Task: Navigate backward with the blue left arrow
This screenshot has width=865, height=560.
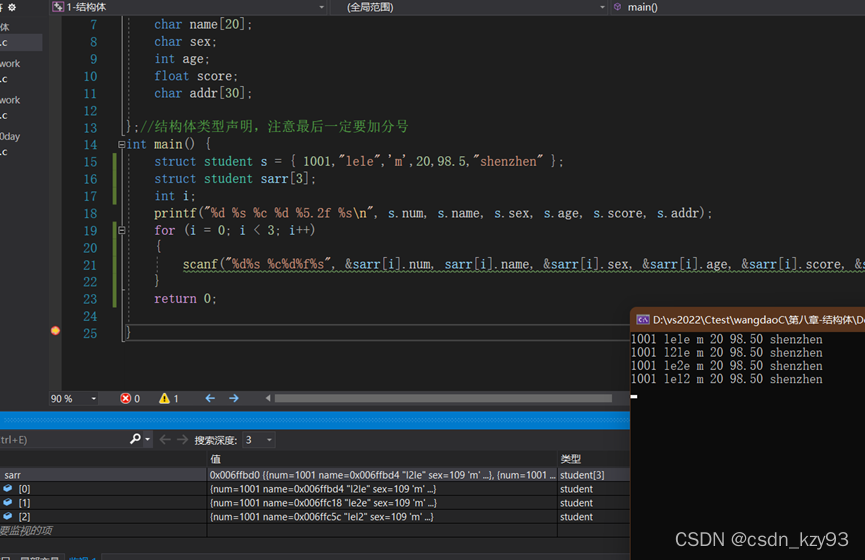Action: [210, 398]
